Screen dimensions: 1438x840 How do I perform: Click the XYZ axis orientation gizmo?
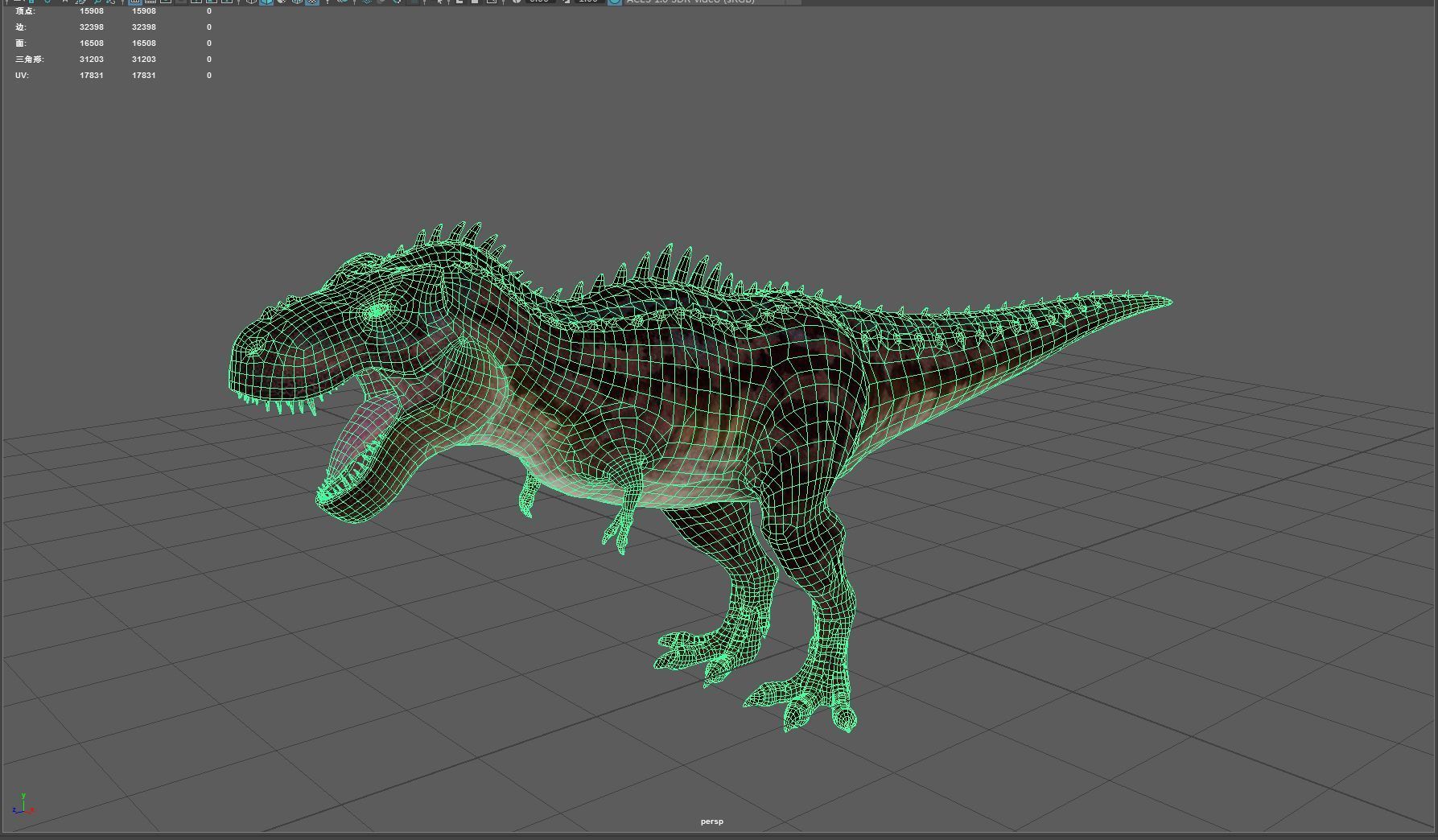pos(23,804)
